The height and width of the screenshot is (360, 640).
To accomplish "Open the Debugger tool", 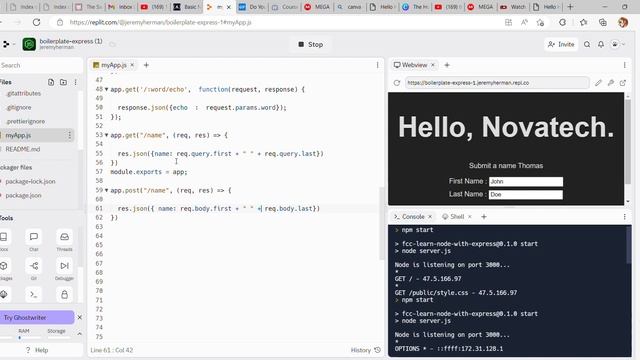I will coord(64,269).
